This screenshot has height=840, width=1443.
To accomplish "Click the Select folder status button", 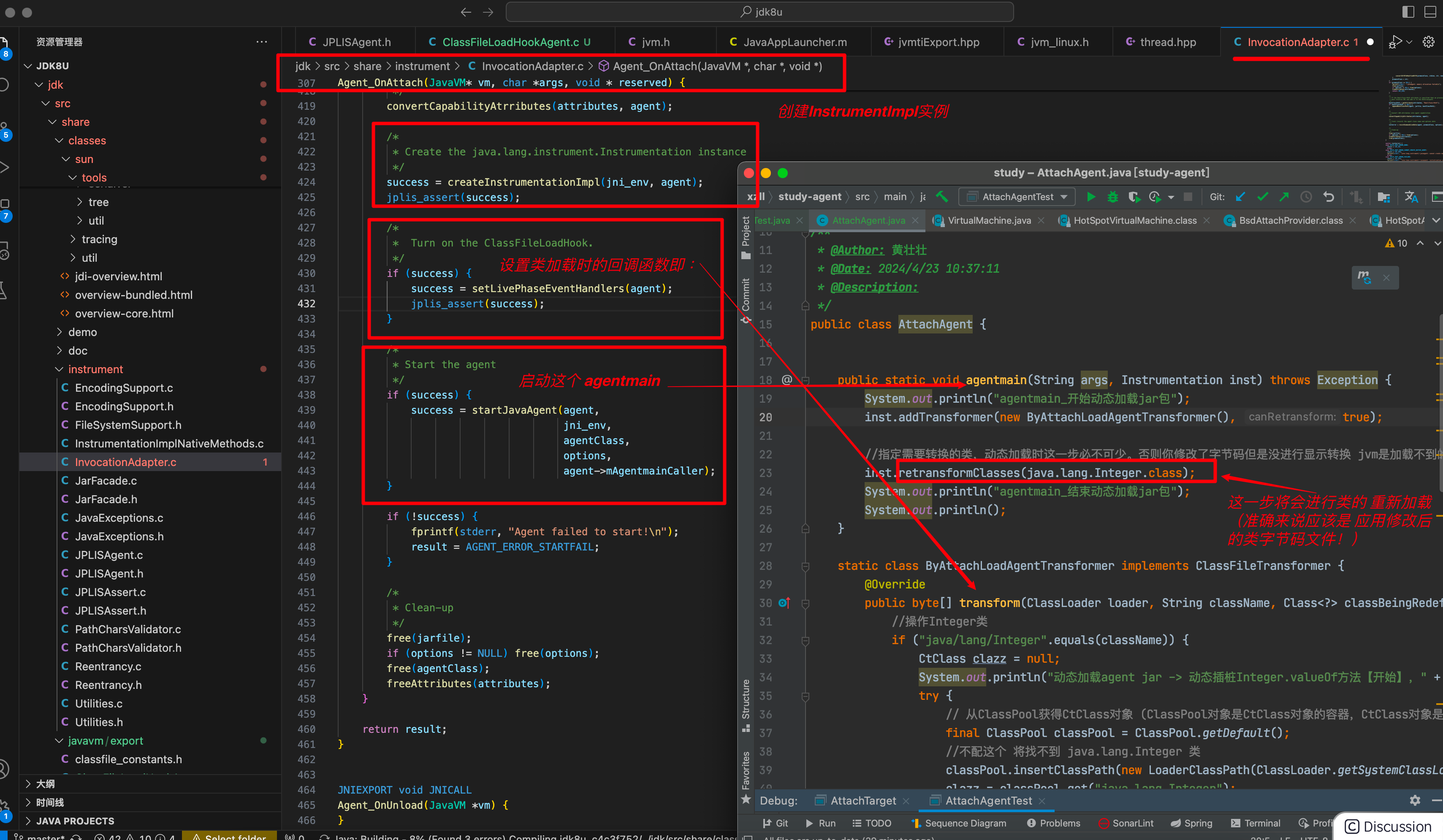I will [x=229, y=836].
